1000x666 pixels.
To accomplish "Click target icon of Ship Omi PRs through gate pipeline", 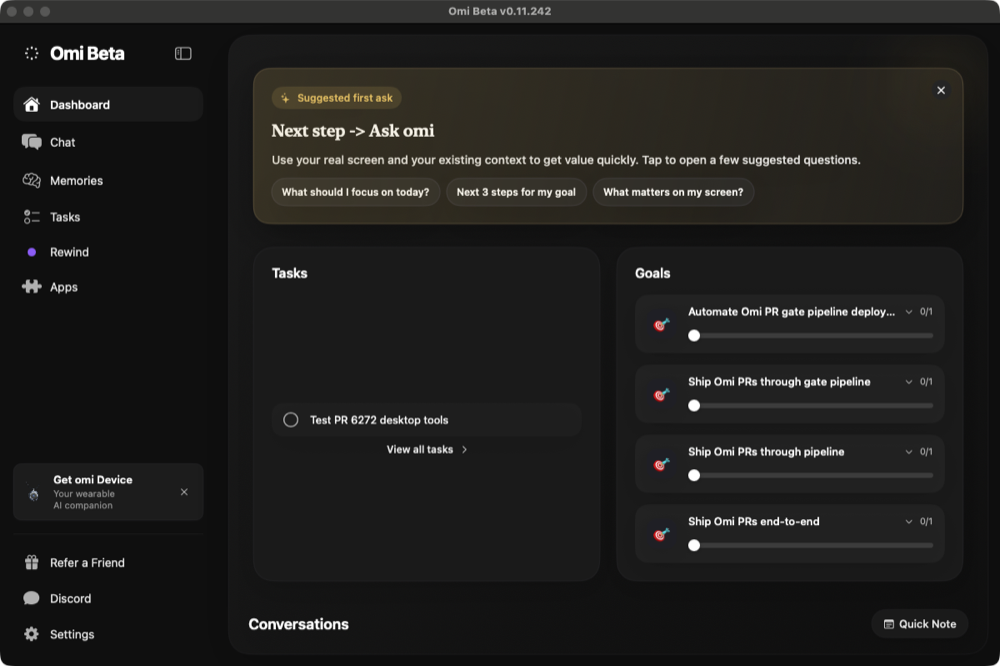I will point(661,395).
